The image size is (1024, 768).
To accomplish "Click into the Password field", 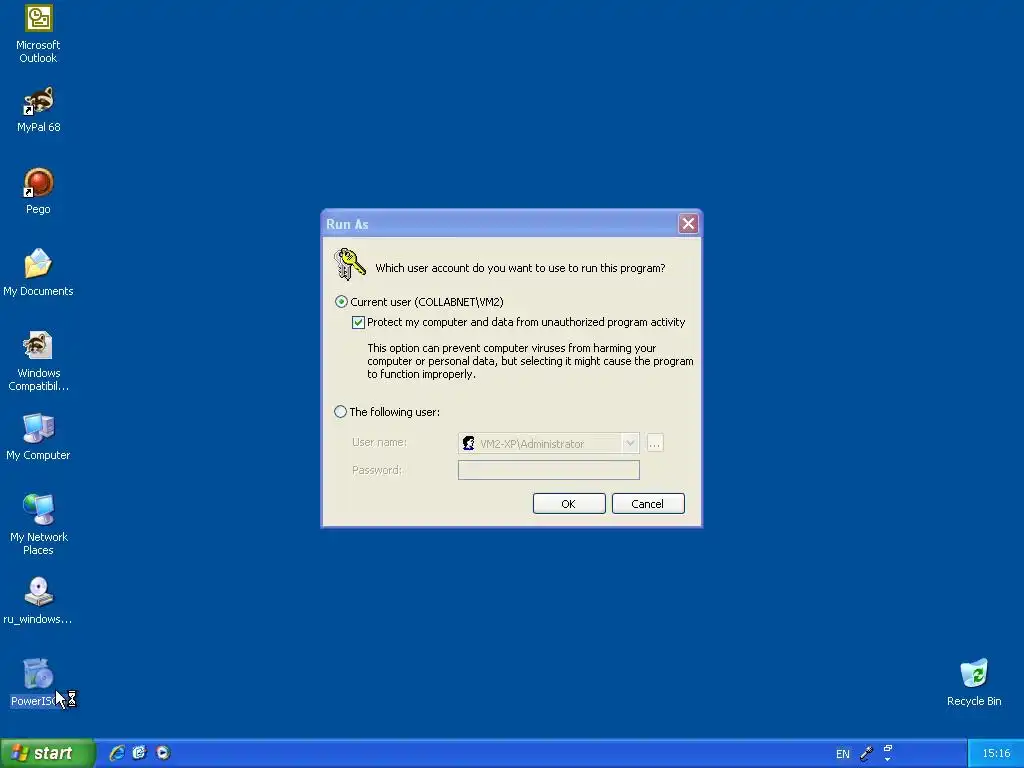I will (549, 470).
